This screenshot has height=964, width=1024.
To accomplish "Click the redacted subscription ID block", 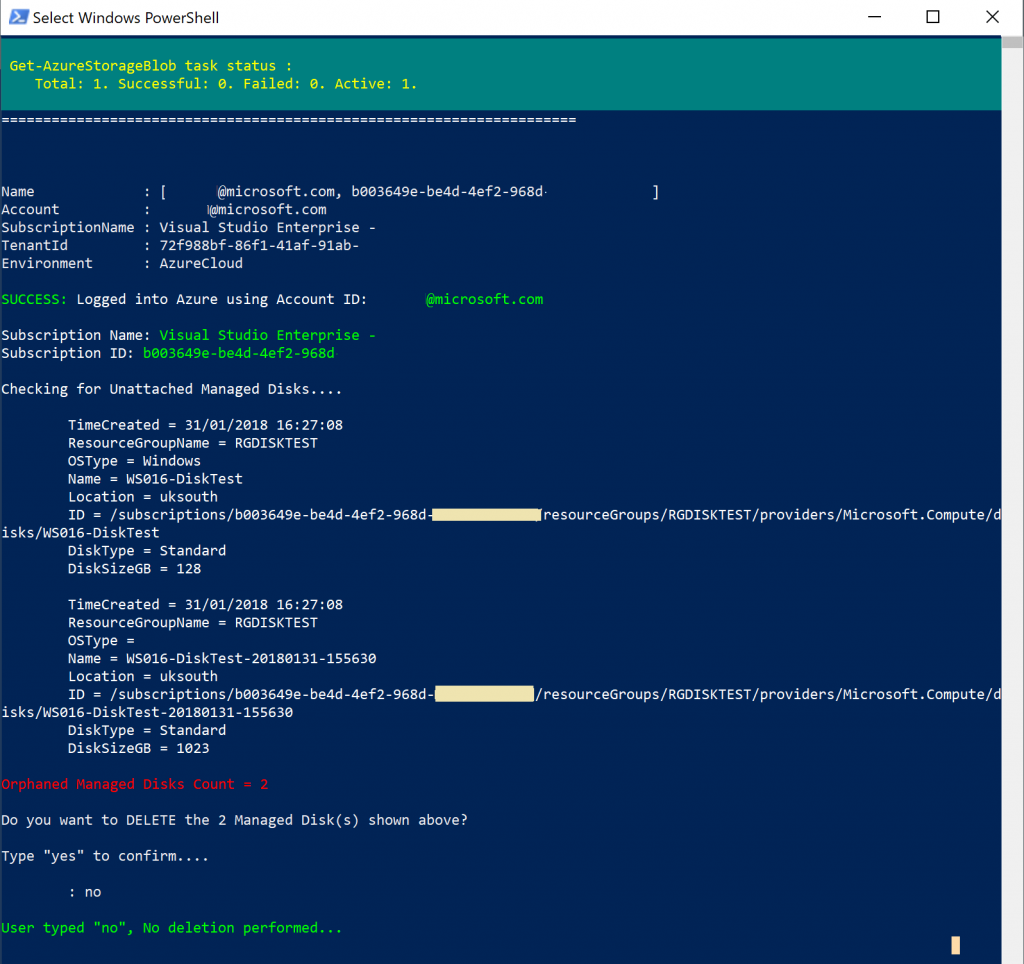I will [x=486, y=514].
